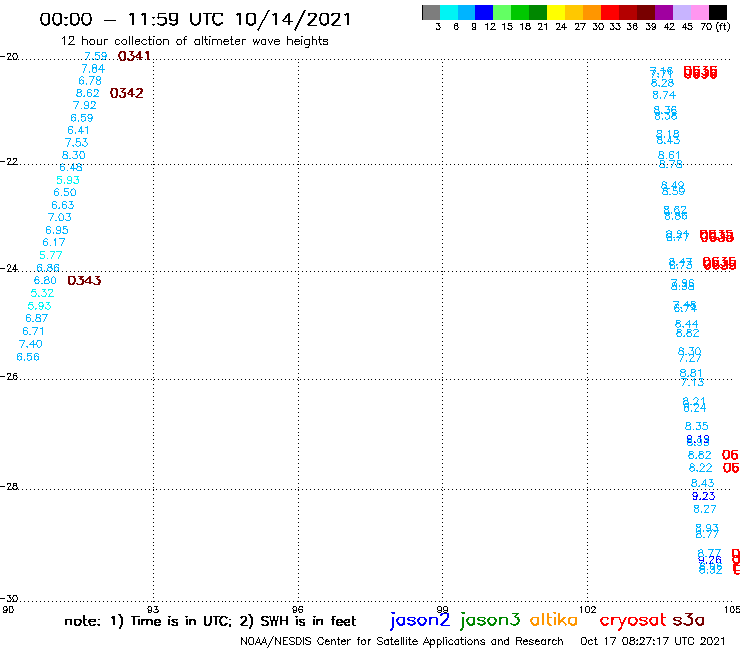Image resolution: width=740 pixels, height=650 pixels.
Task: Pick the pink 70 ft legend swatch
Action: point(699,12)
